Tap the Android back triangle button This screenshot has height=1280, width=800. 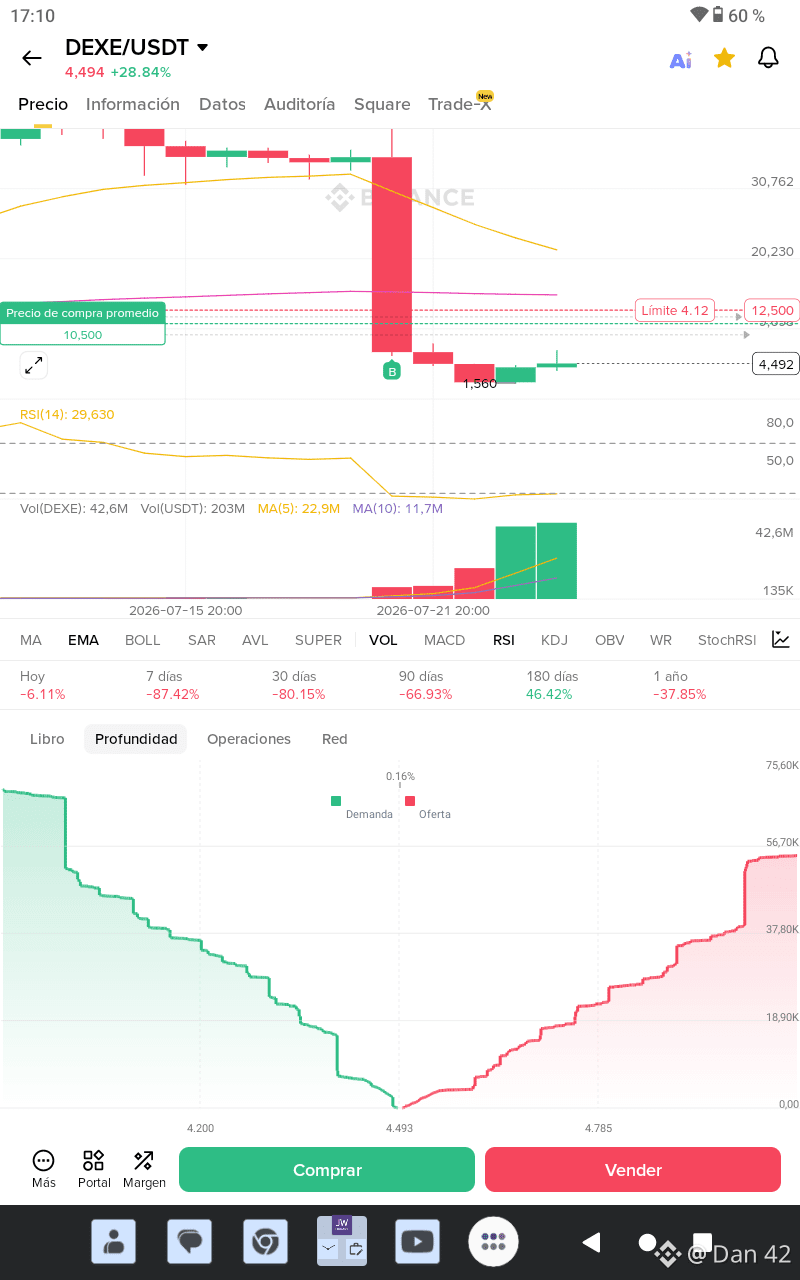tap(591, 1242)
